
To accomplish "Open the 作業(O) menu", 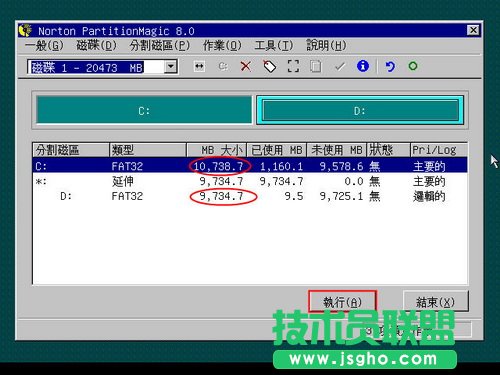I will (222, 46).
